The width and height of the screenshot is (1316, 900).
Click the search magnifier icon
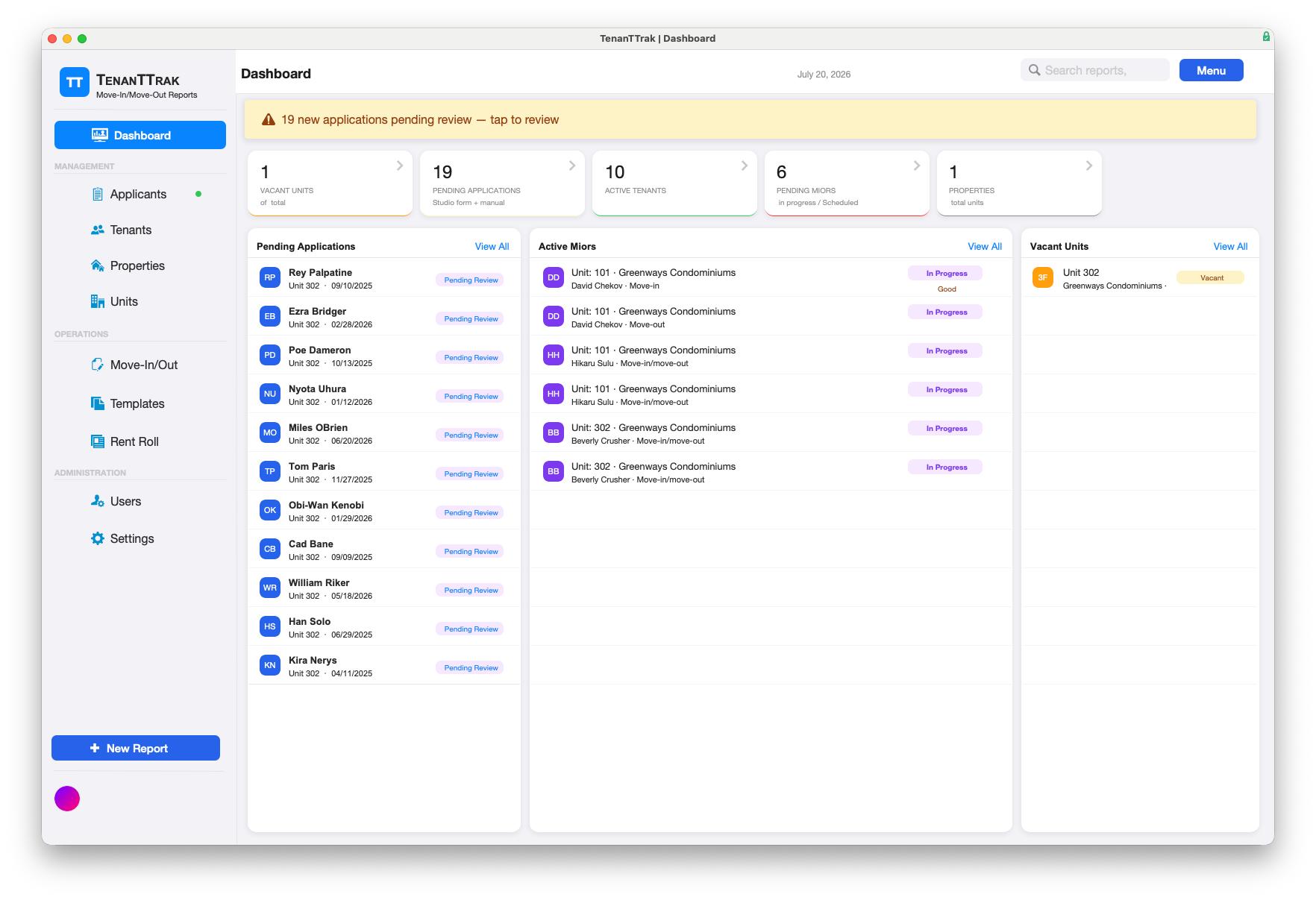[1035, 70]
